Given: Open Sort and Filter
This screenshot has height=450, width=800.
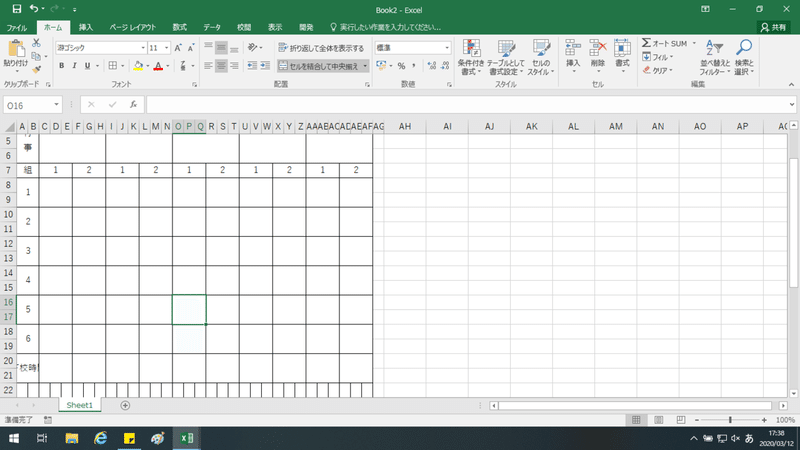Looking at the screenshot, I should point(715,58).
